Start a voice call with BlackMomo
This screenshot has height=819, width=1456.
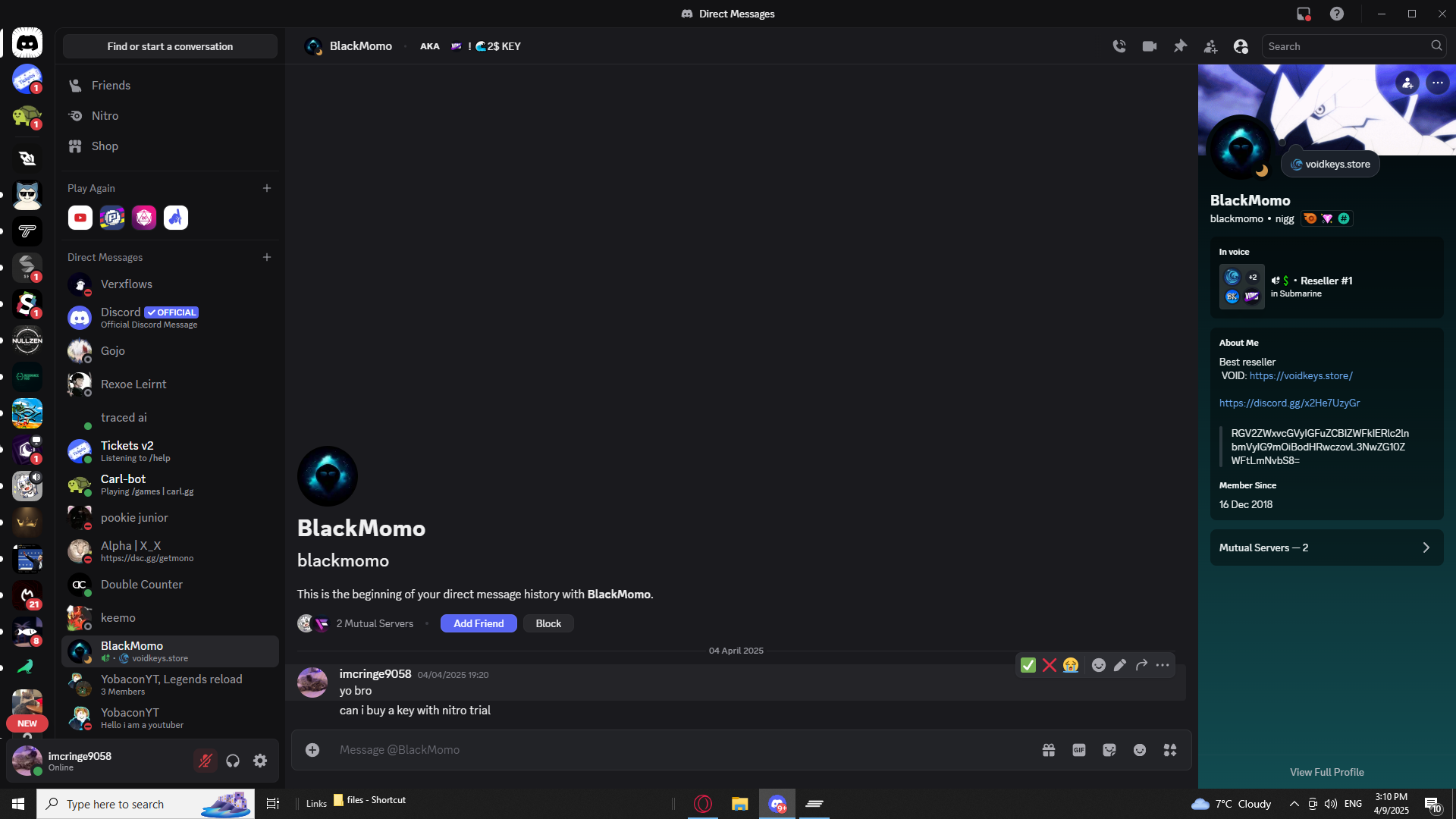tap(1119, 46)
